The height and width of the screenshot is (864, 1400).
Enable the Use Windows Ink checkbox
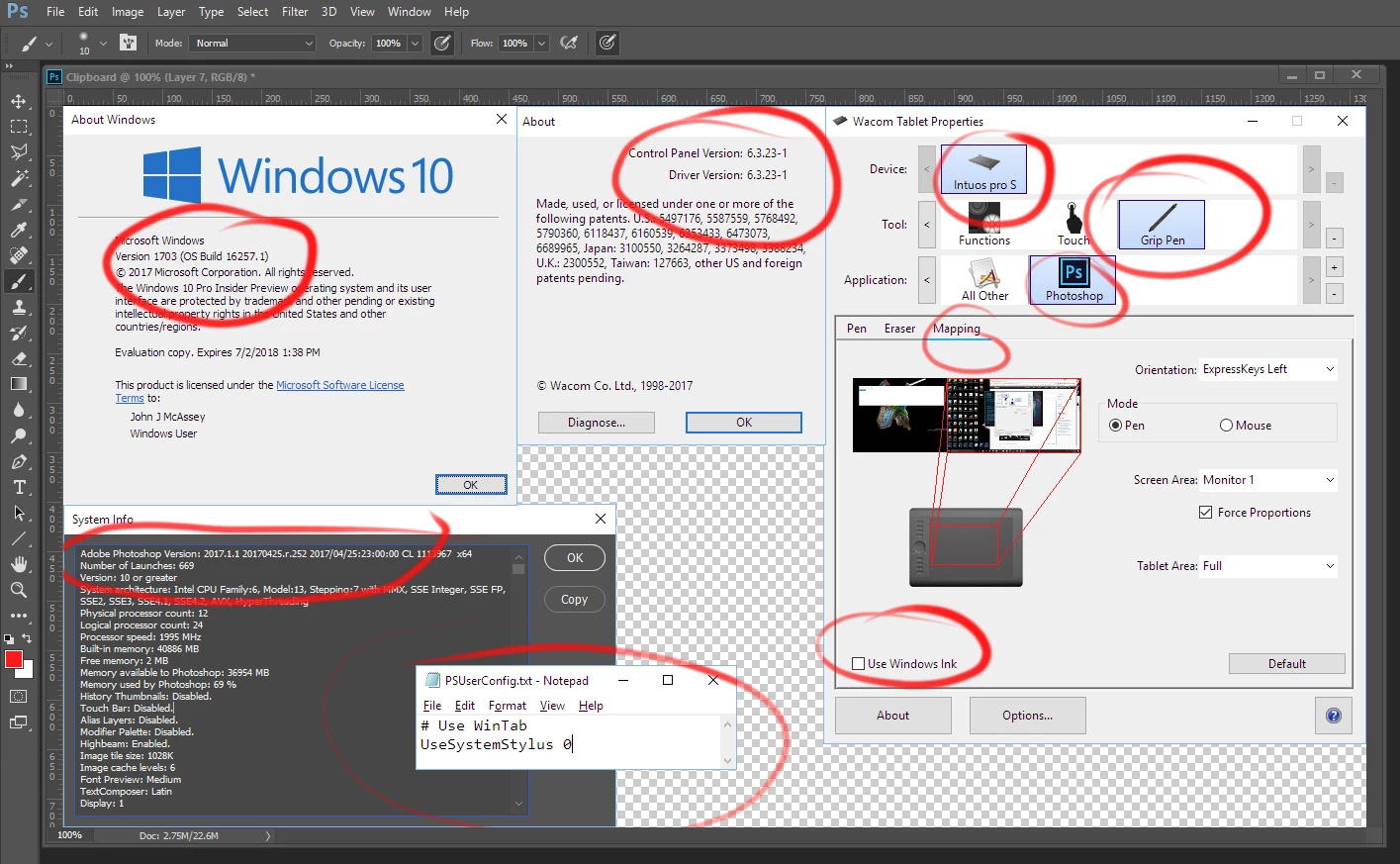pos(859,664)
